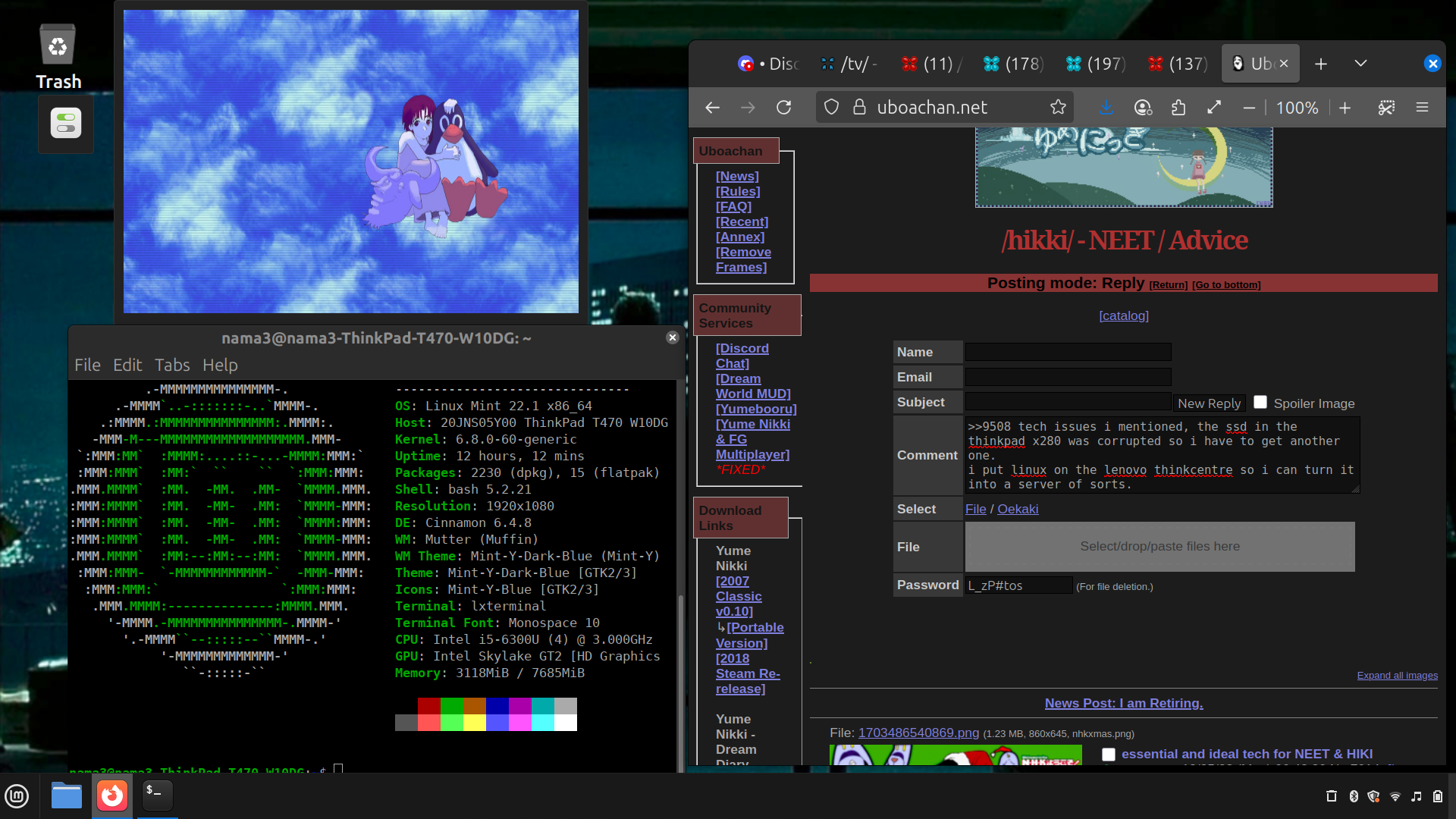Image resolution: width=1456 pixels, height=819 pixels.
Task: Click the file drop zone
Action: (x=1159, y=546)
